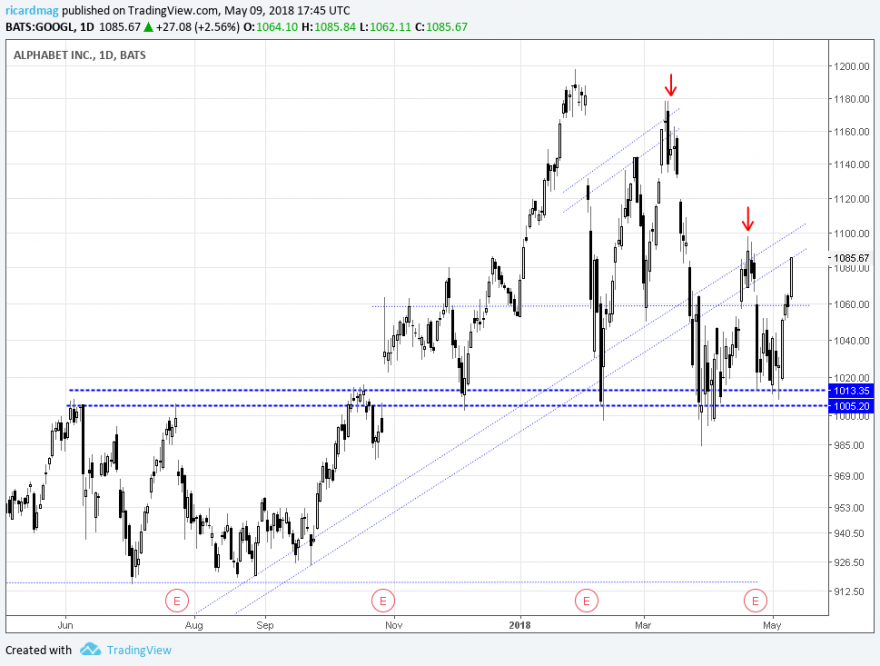Click the 1040.00 price axis label
The width and height of the screenshot is (880, 666).
tap(851, 341)
